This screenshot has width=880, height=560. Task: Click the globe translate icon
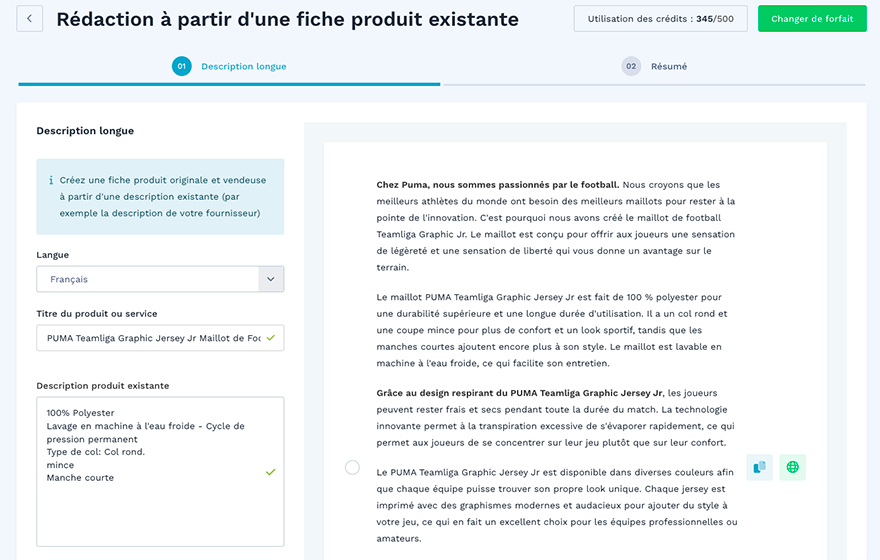pyautogui.click(x=792, y=467)
